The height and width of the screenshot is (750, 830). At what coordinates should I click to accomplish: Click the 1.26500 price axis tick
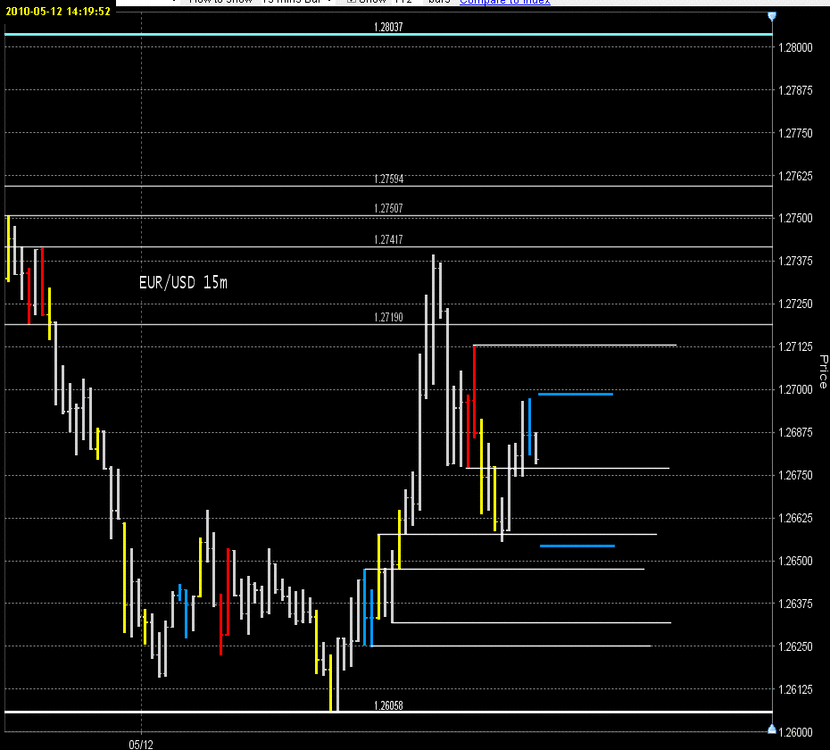[x=795, y=561]
